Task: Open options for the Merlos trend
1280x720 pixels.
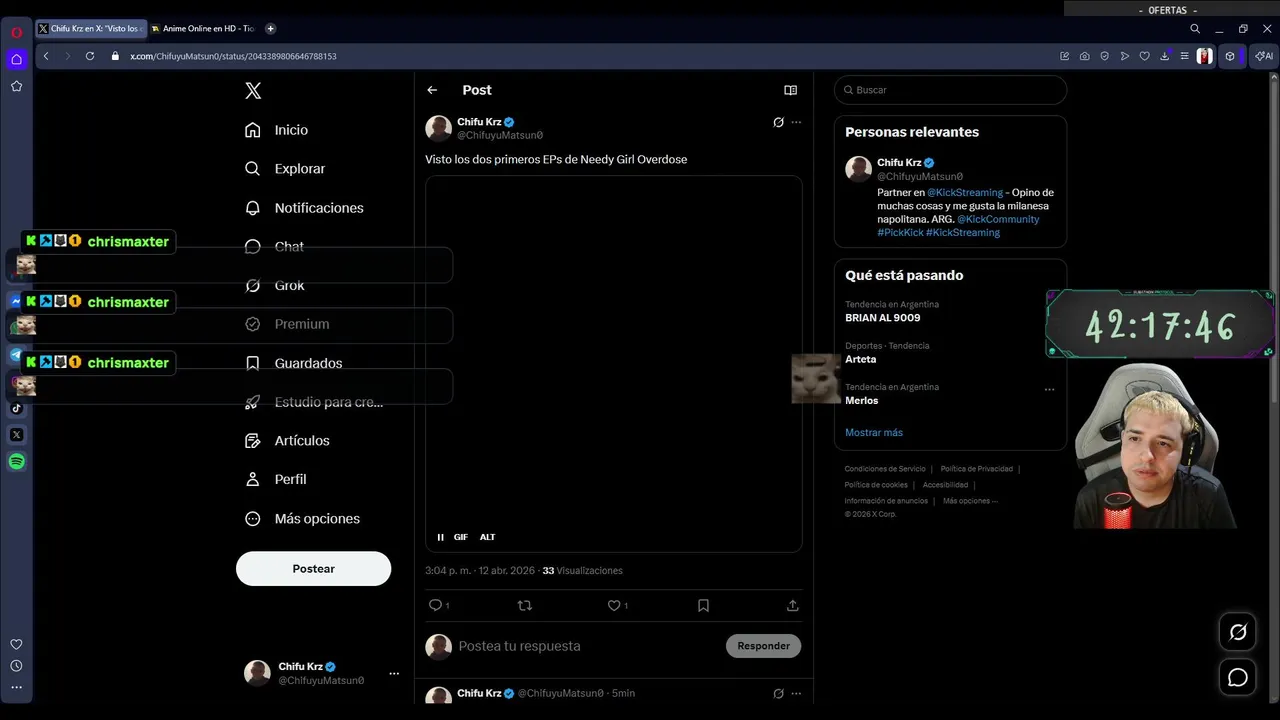Action: point(1049,390)
